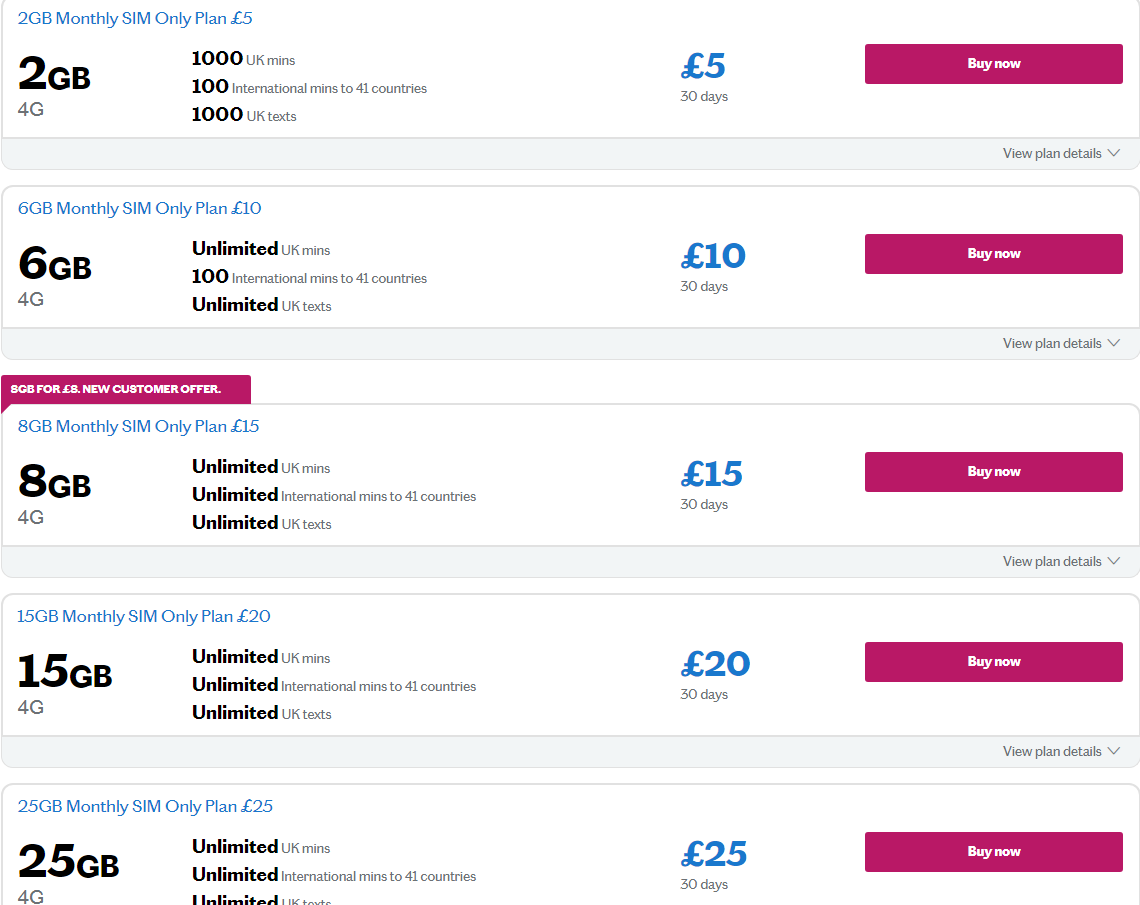Expand plan details for 6GB plan

tap(1052, 344)
